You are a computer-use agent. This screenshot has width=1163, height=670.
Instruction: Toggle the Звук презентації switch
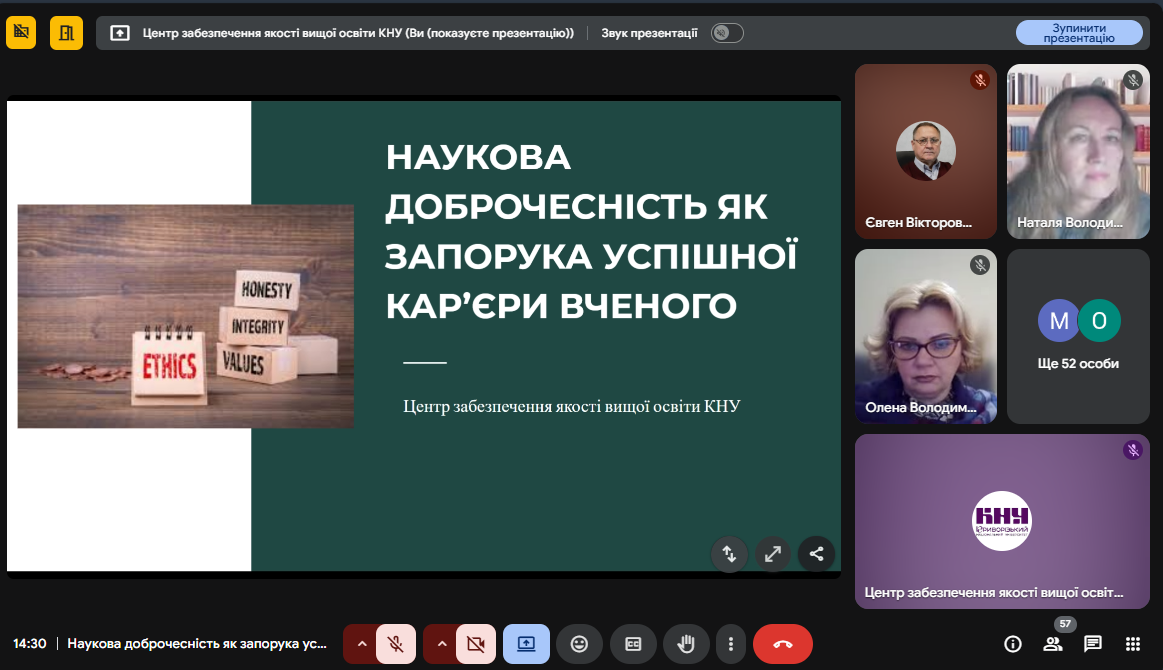[727, 33]
